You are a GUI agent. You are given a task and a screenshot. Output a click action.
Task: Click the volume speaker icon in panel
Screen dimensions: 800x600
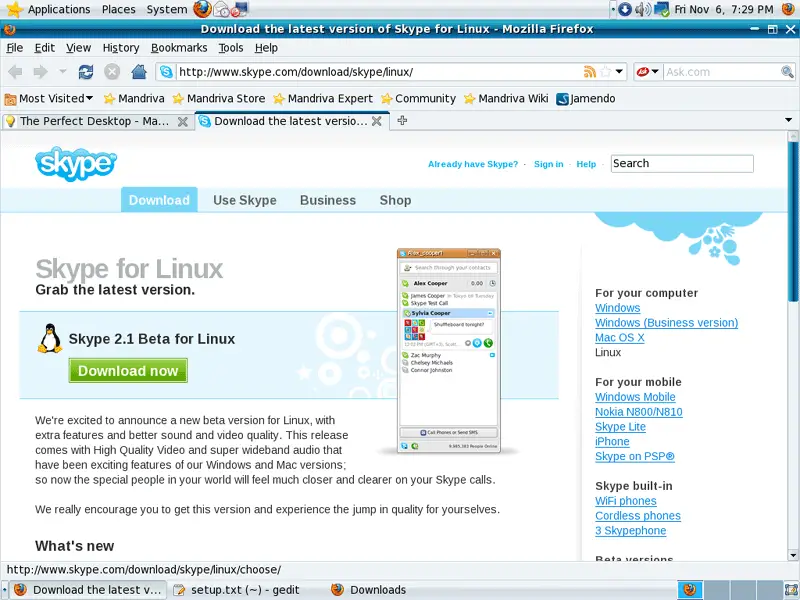(x=642, y=9)
